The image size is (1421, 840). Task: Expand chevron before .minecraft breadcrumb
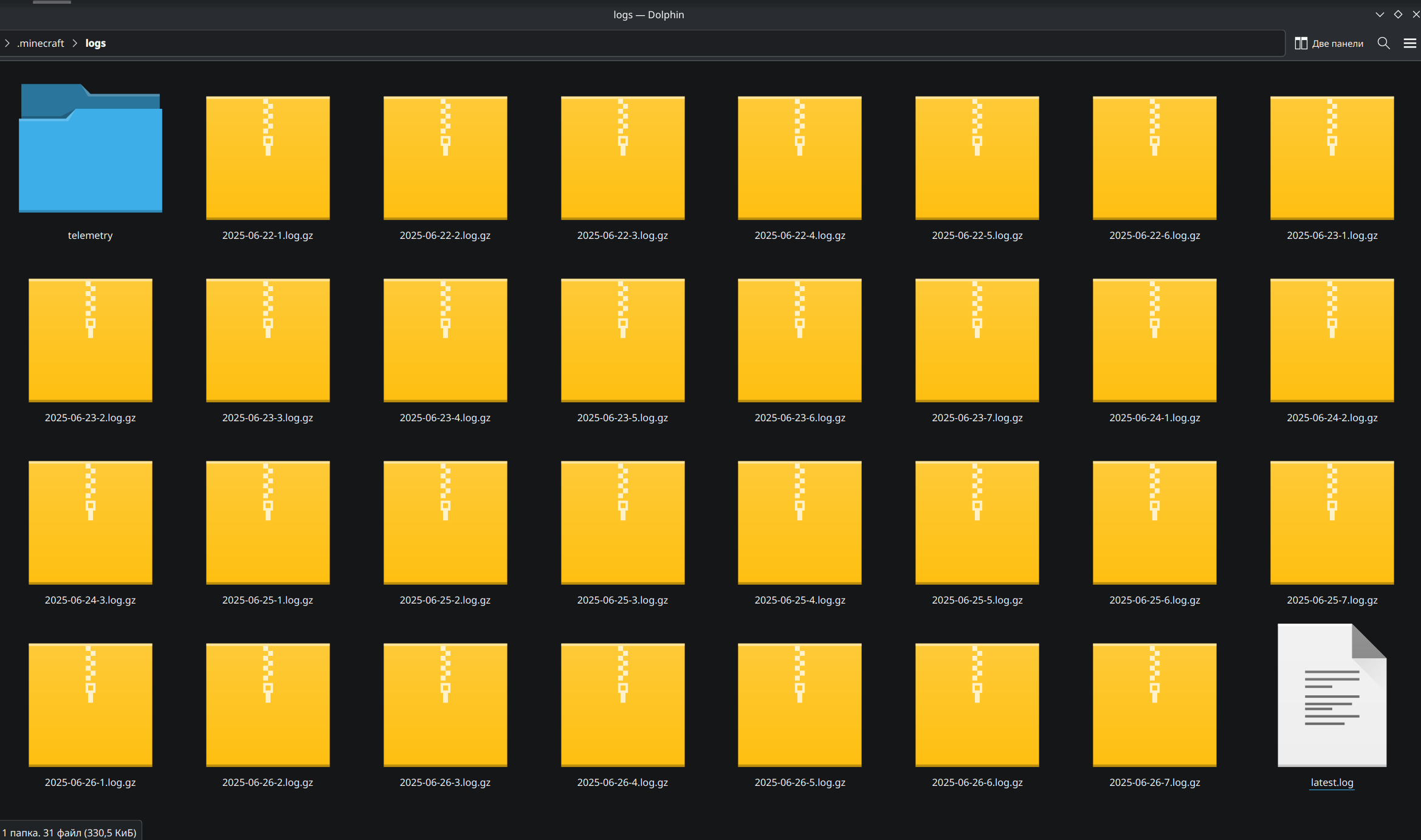point(7,43)
